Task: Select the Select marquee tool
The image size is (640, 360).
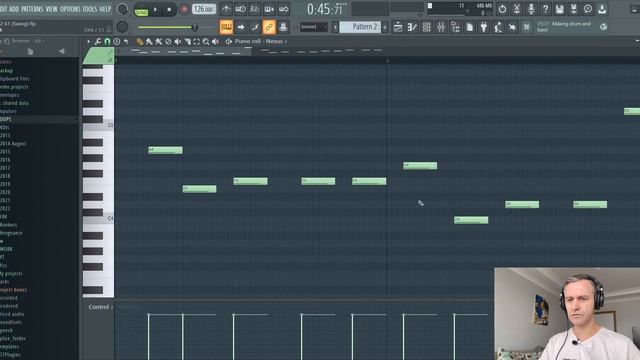Action: pos(197,42)
